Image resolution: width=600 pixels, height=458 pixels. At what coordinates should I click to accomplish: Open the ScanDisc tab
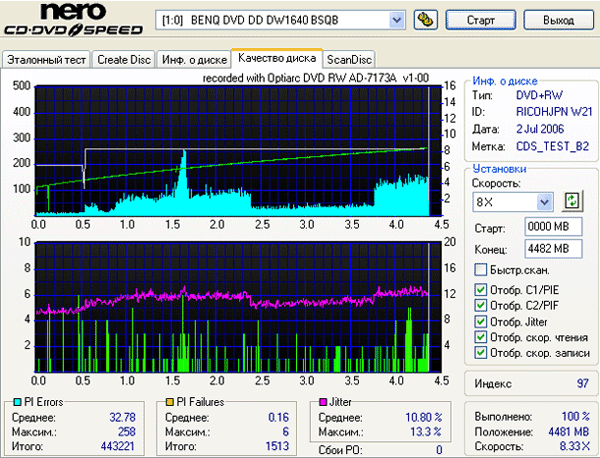point(349,60)
